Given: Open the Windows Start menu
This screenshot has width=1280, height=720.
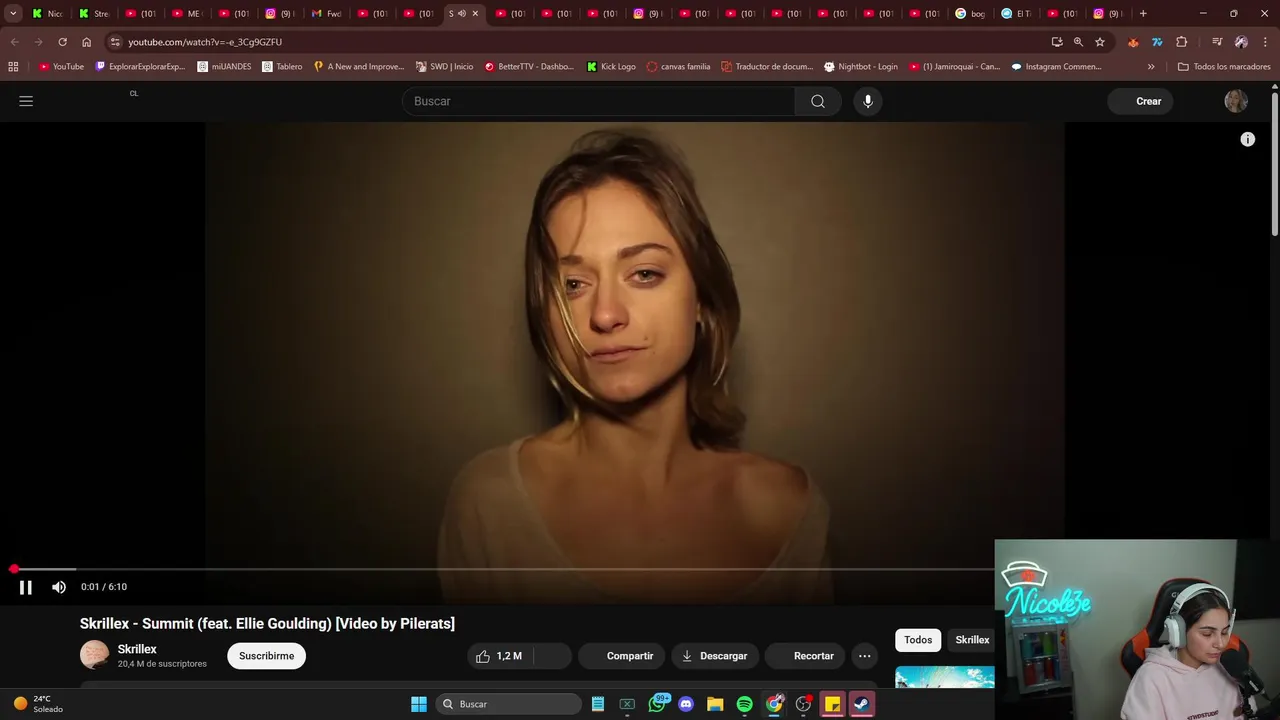Looking at the screenshot, I should (x=419, y=704).
